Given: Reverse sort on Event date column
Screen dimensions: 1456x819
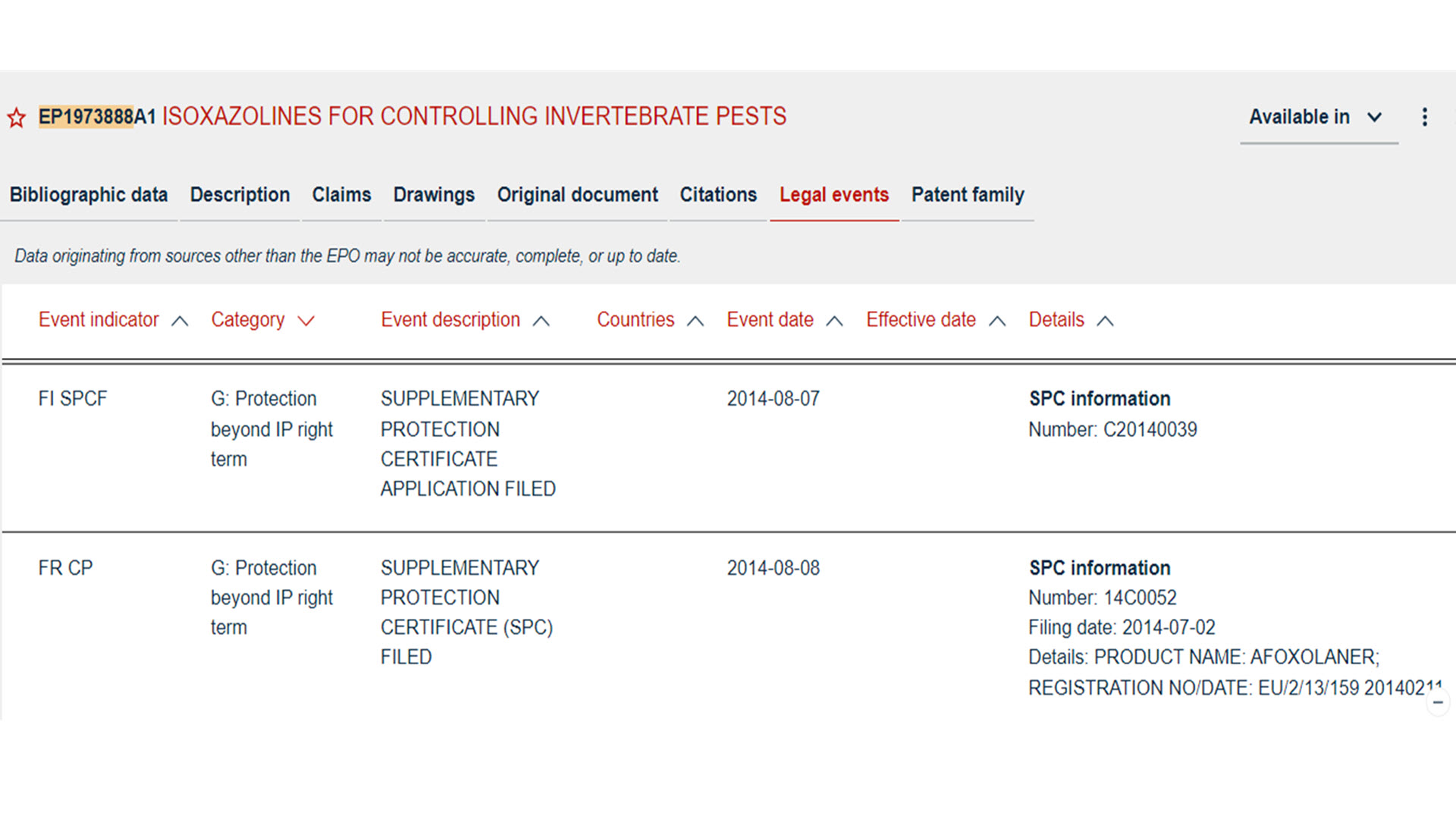Looking at the screenshot, I should (x=835, y=321).
